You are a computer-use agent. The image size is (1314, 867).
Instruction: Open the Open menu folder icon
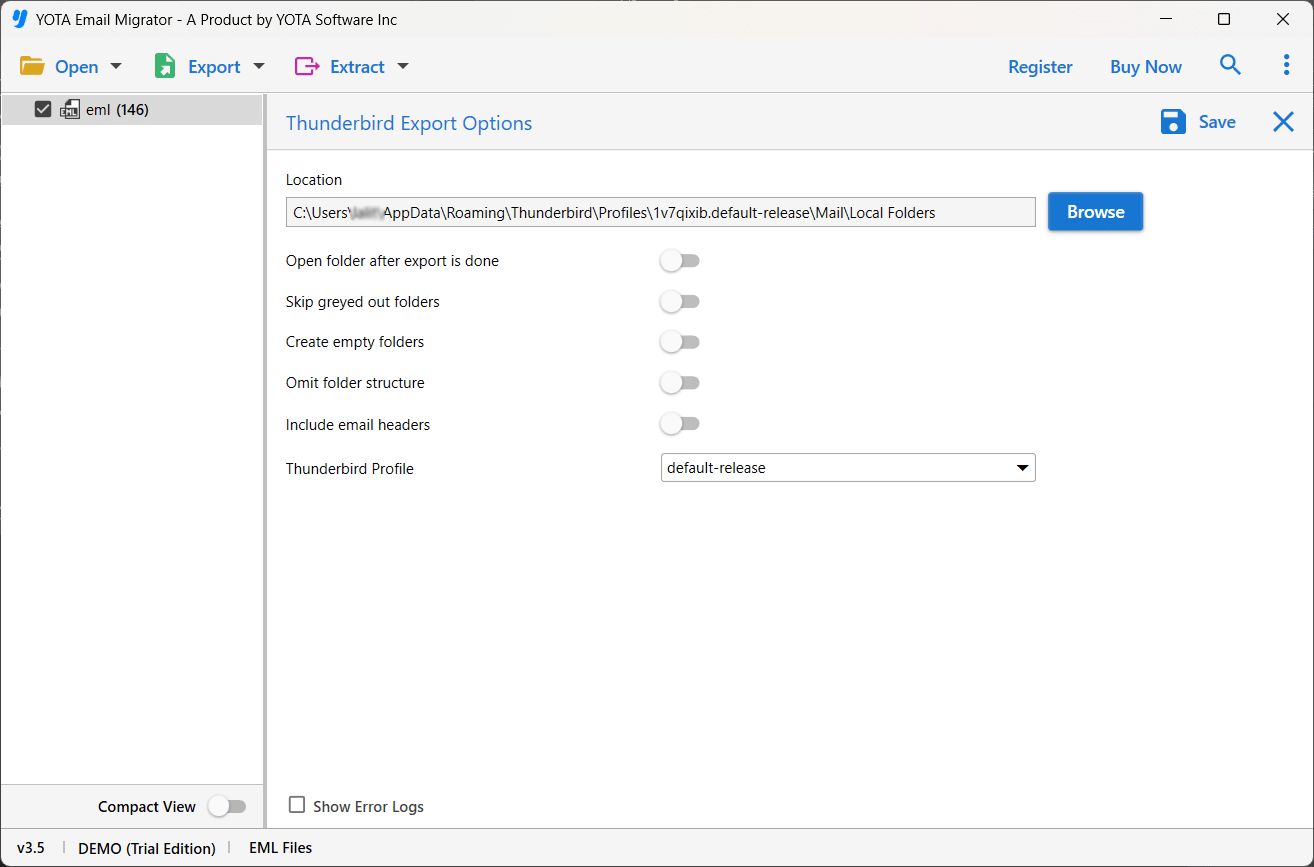click(x=33, y=66)
